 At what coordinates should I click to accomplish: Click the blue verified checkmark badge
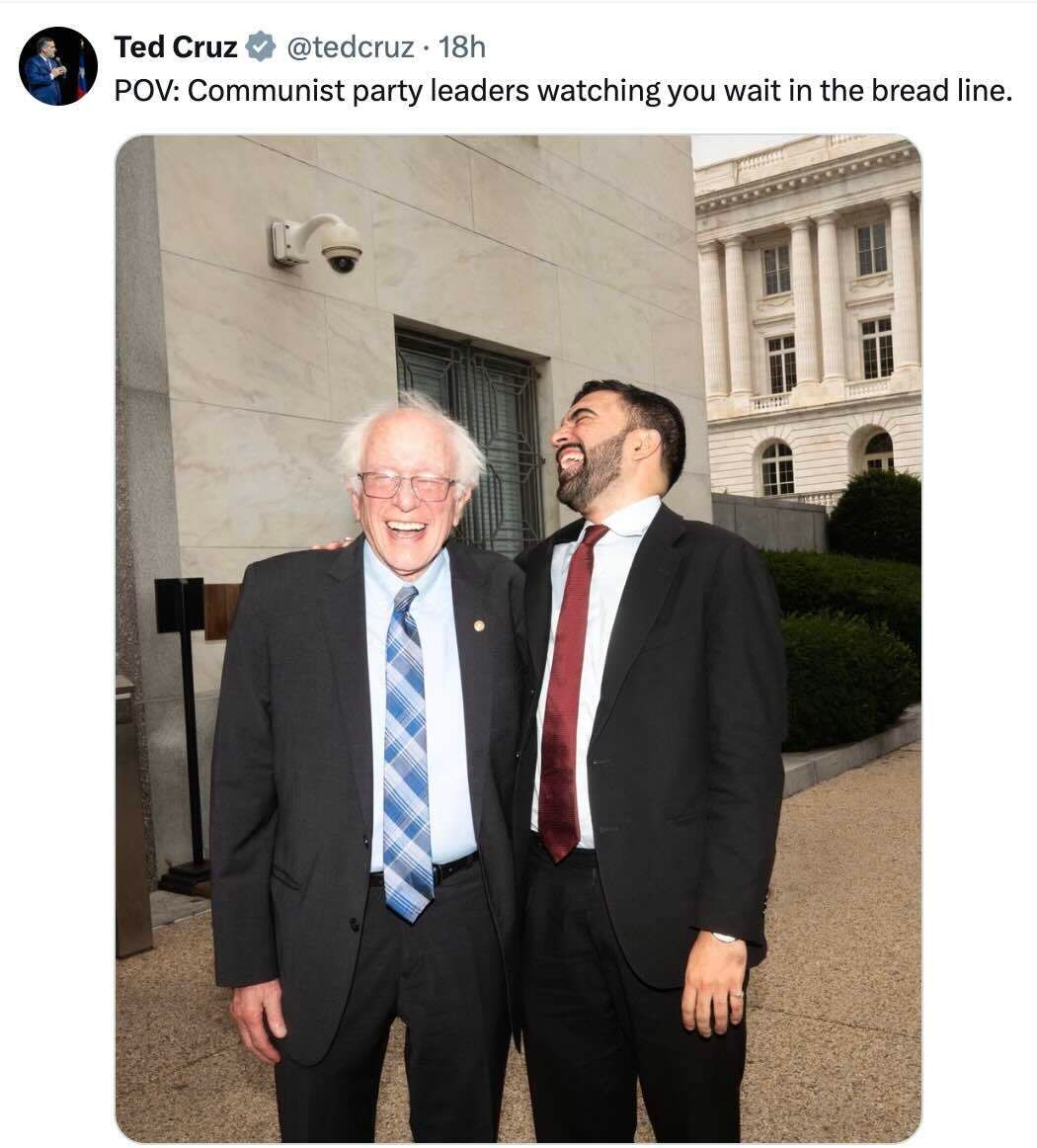260,46
